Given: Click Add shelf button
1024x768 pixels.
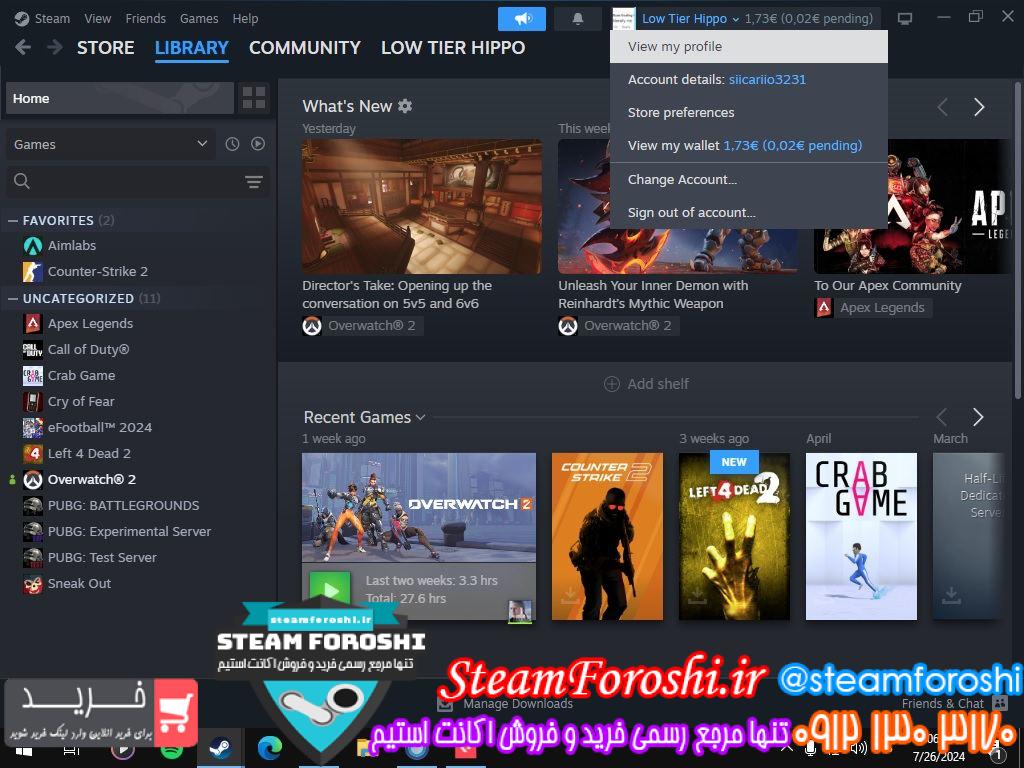Looking at the screenshot, I should point(646,384).
